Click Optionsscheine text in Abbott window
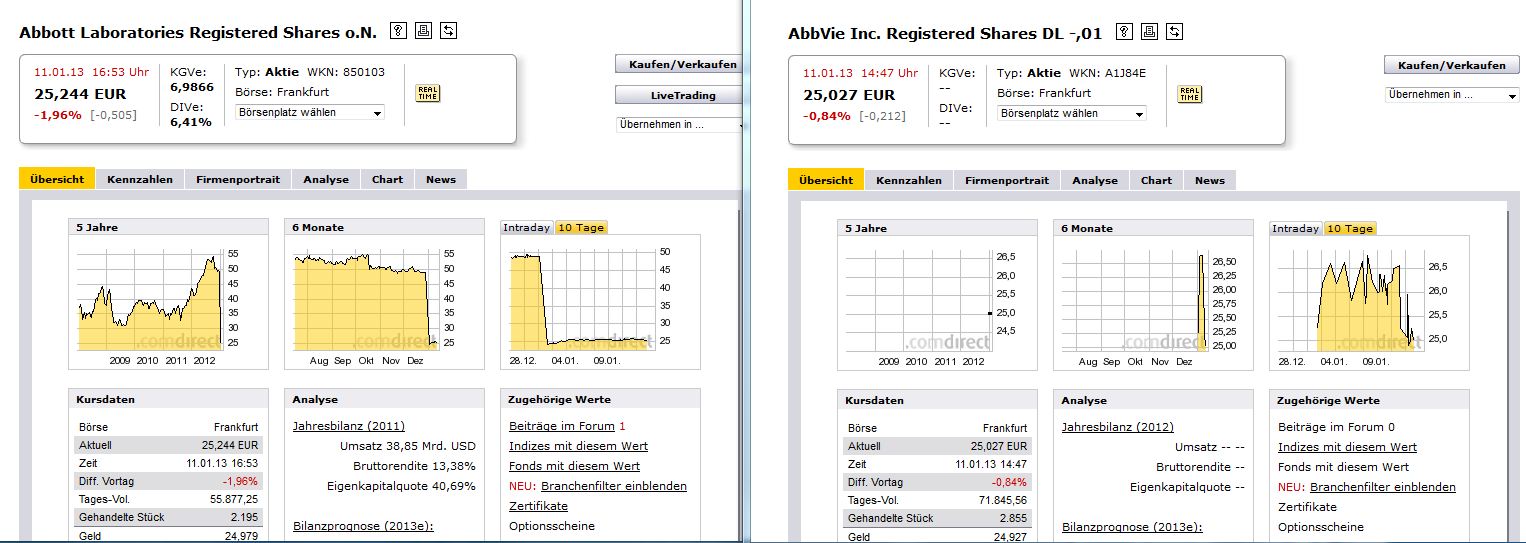 (552, 526)
